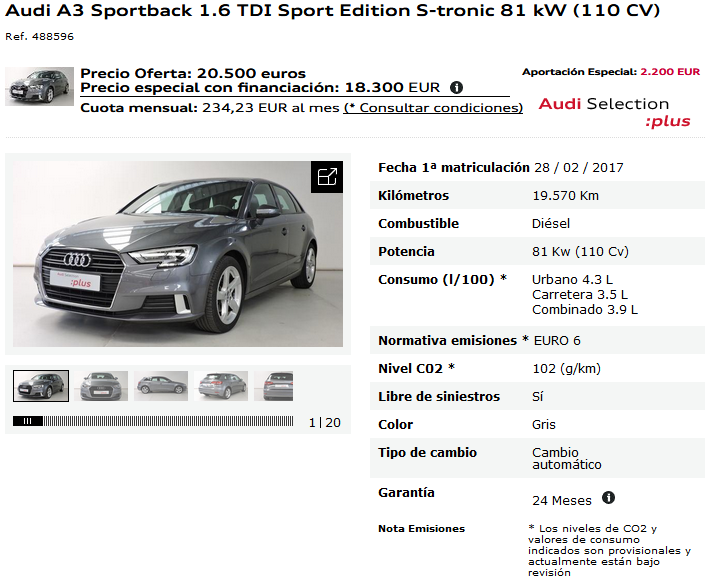Click the Garantía row label
This screenshot has height=584, width=709.
pyautogui.click(x=406, y=492)
